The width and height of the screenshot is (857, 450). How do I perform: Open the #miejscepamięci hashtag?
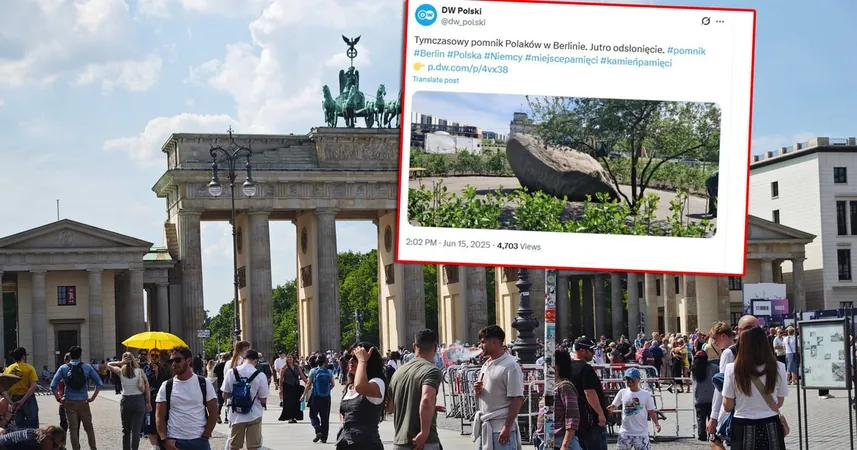pyautogui.click(x=561, y=59)
